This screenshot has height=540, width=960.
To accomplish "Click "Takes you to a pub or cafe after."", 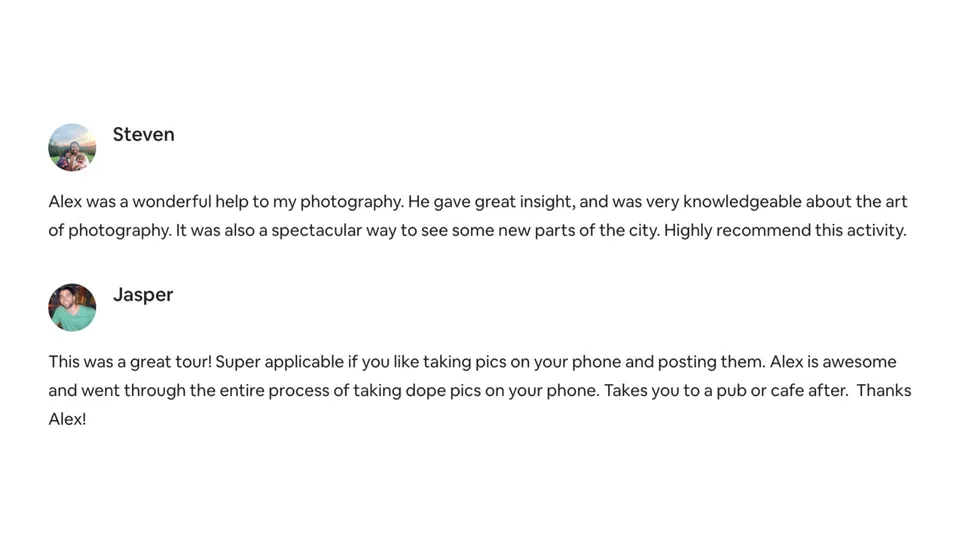I will coord(725,390).
